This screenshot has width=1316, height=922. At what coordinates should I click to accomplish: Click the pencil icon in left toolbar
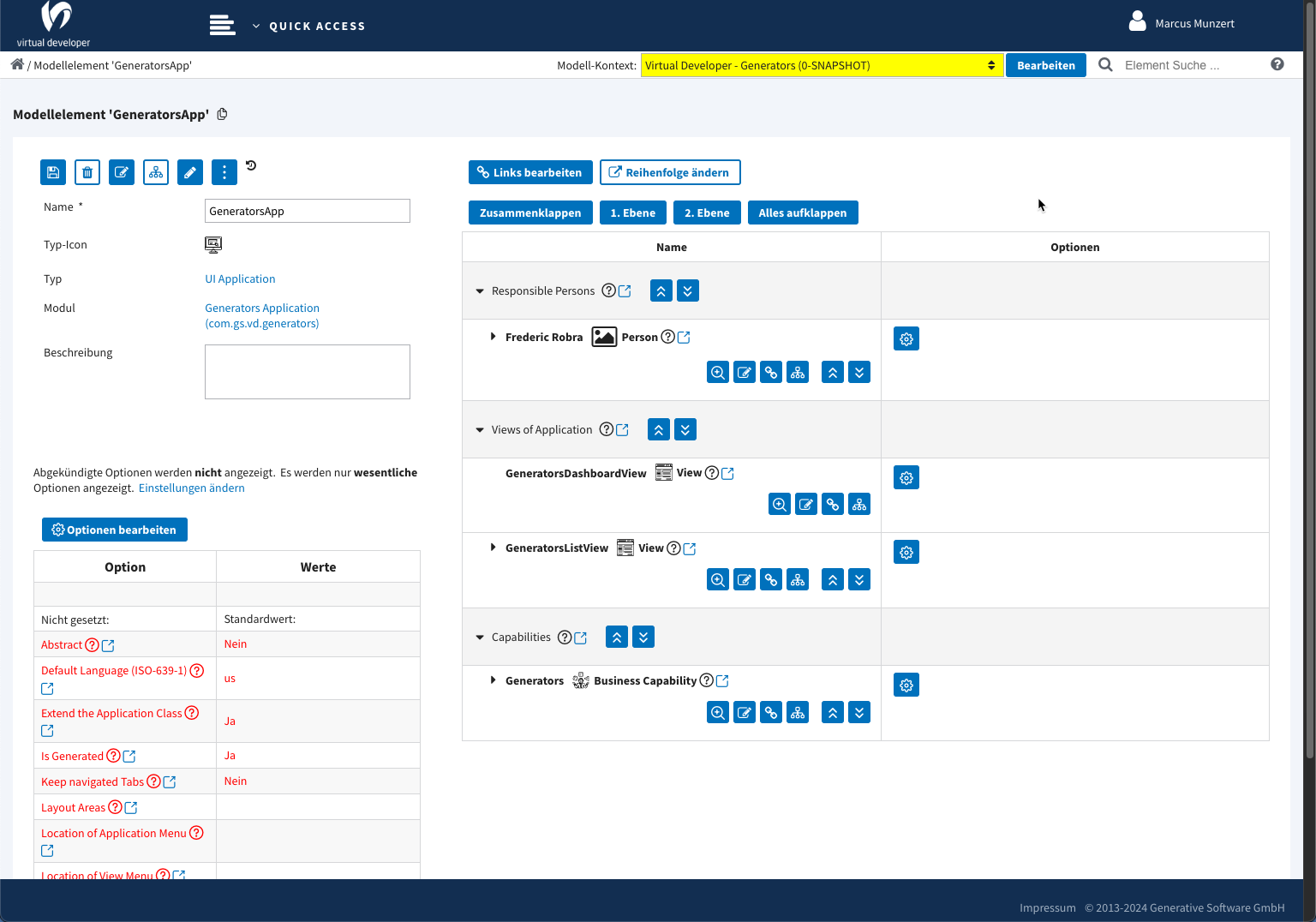coord(190,172)
